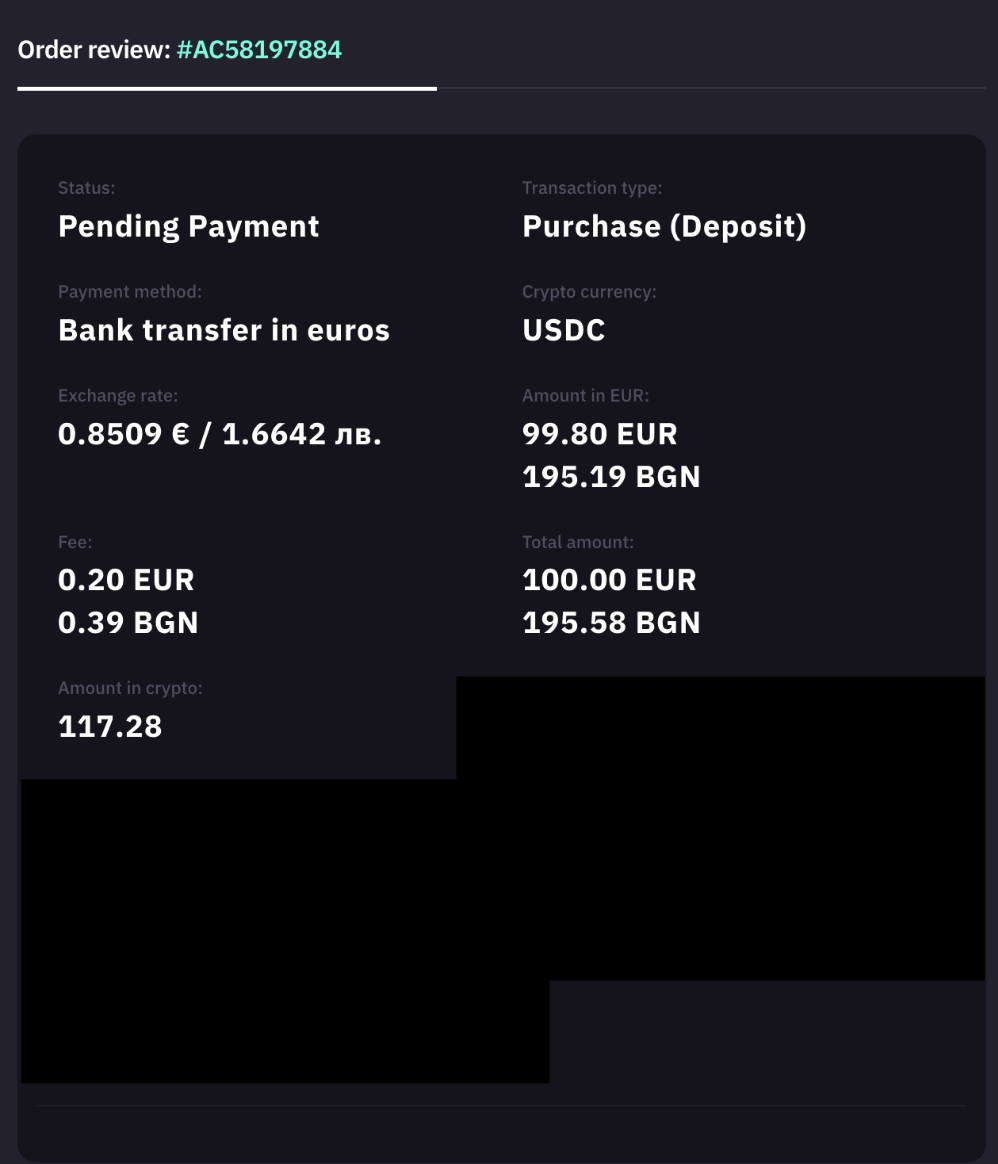Select the crypto amount 117.28
The image size is (998, 1164).
(x=110, y=727)
